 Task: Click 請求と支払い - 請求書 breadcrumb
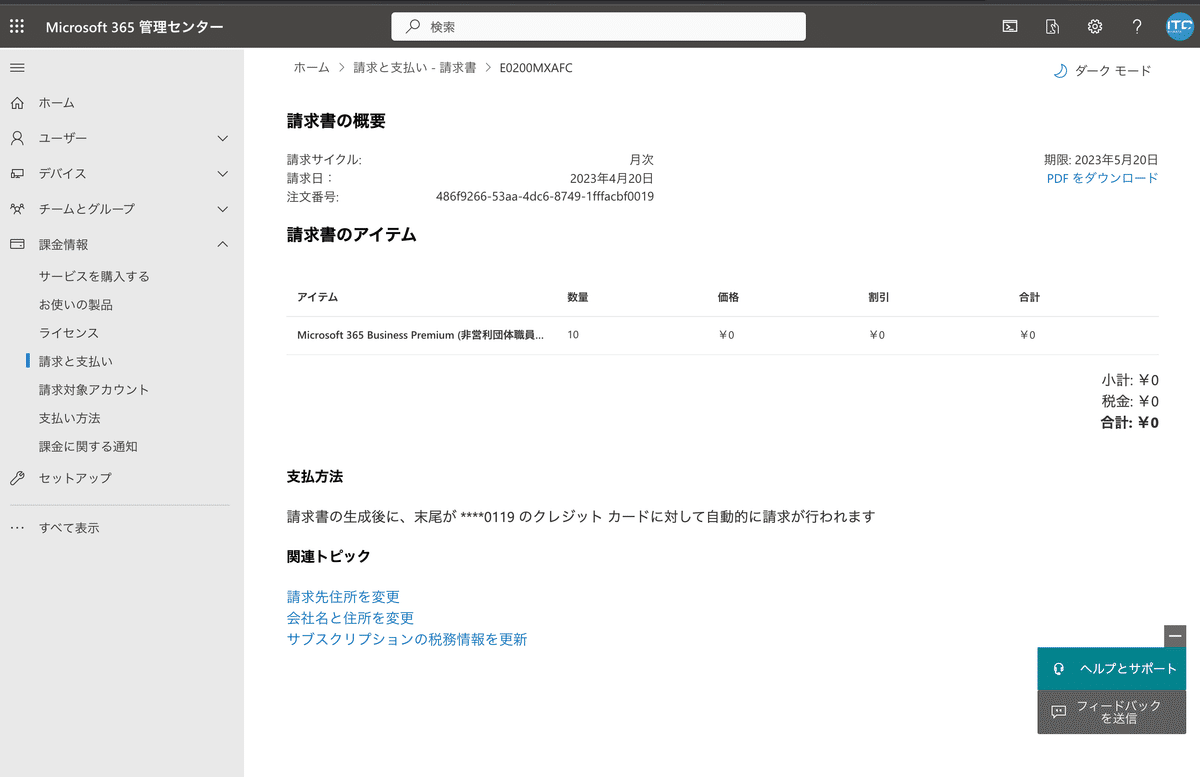(x=415, y=67)
